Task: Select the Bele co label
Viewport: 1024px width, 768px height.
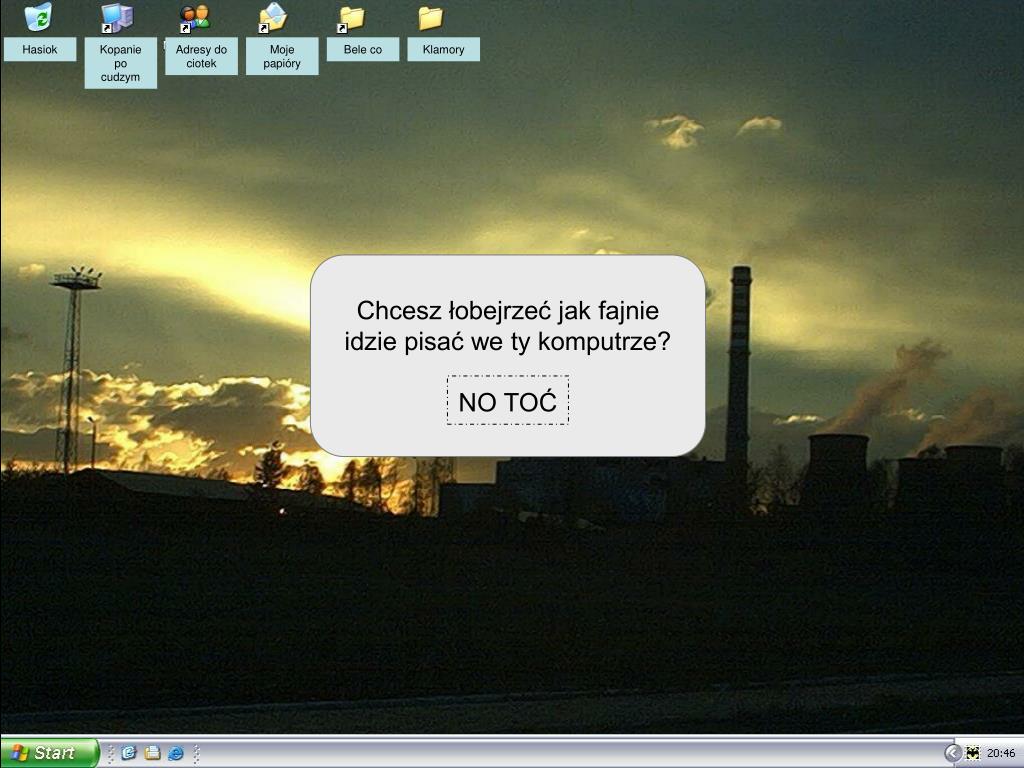Action: 363,50
